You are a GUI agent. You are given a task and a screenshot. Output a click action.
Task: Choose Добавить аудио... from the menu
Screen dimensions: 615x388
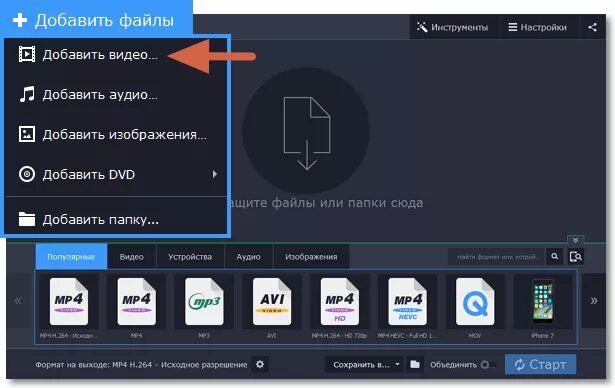pos(116,95)
